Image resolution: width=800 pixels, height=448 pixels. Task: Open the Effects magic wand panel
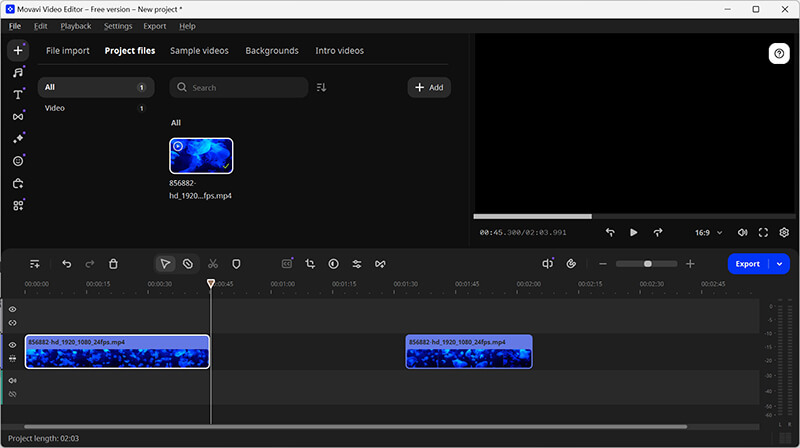(18, 139)
